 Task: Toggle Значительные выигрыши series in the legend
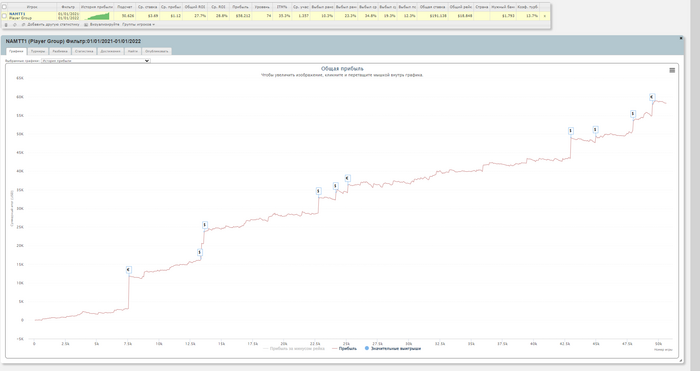coord(393,348)
